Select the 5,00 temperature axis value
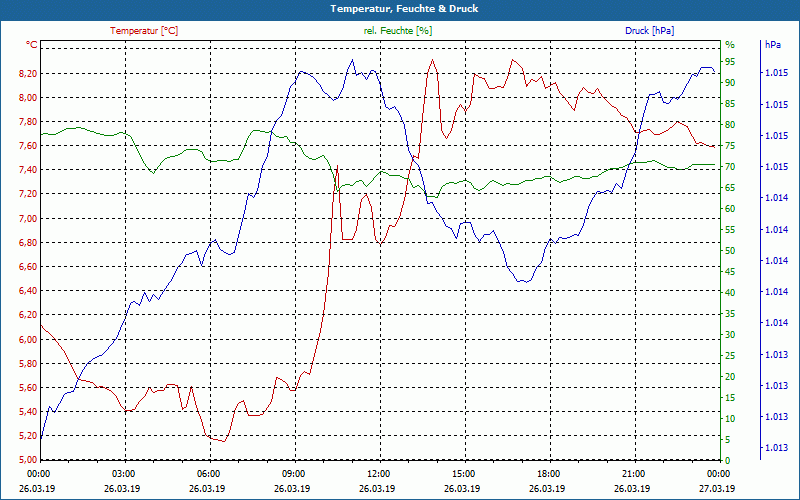The height and width of the screenshot is (500, 800). coord(28,460)
